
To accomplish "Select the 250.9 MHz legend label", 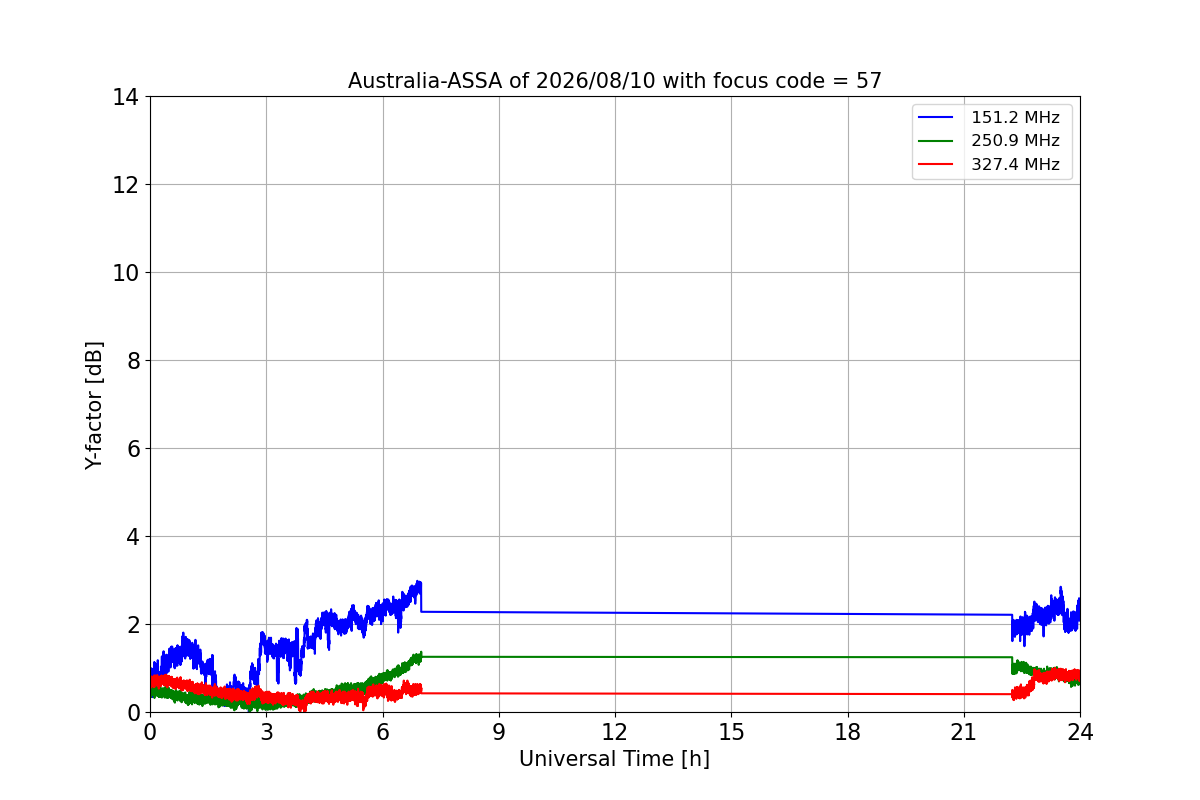I will (x=1015, y=141).
